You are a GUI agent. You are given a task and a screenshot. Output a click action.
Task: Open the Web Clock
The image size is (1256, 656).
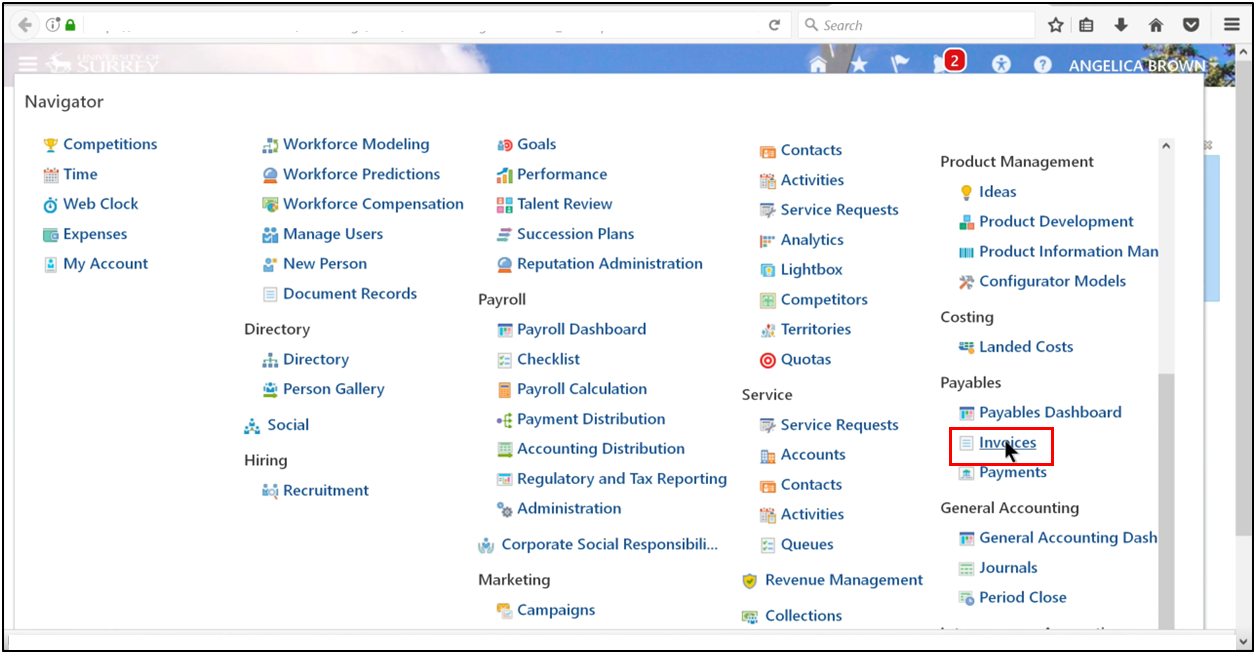(x=100, y=203)
